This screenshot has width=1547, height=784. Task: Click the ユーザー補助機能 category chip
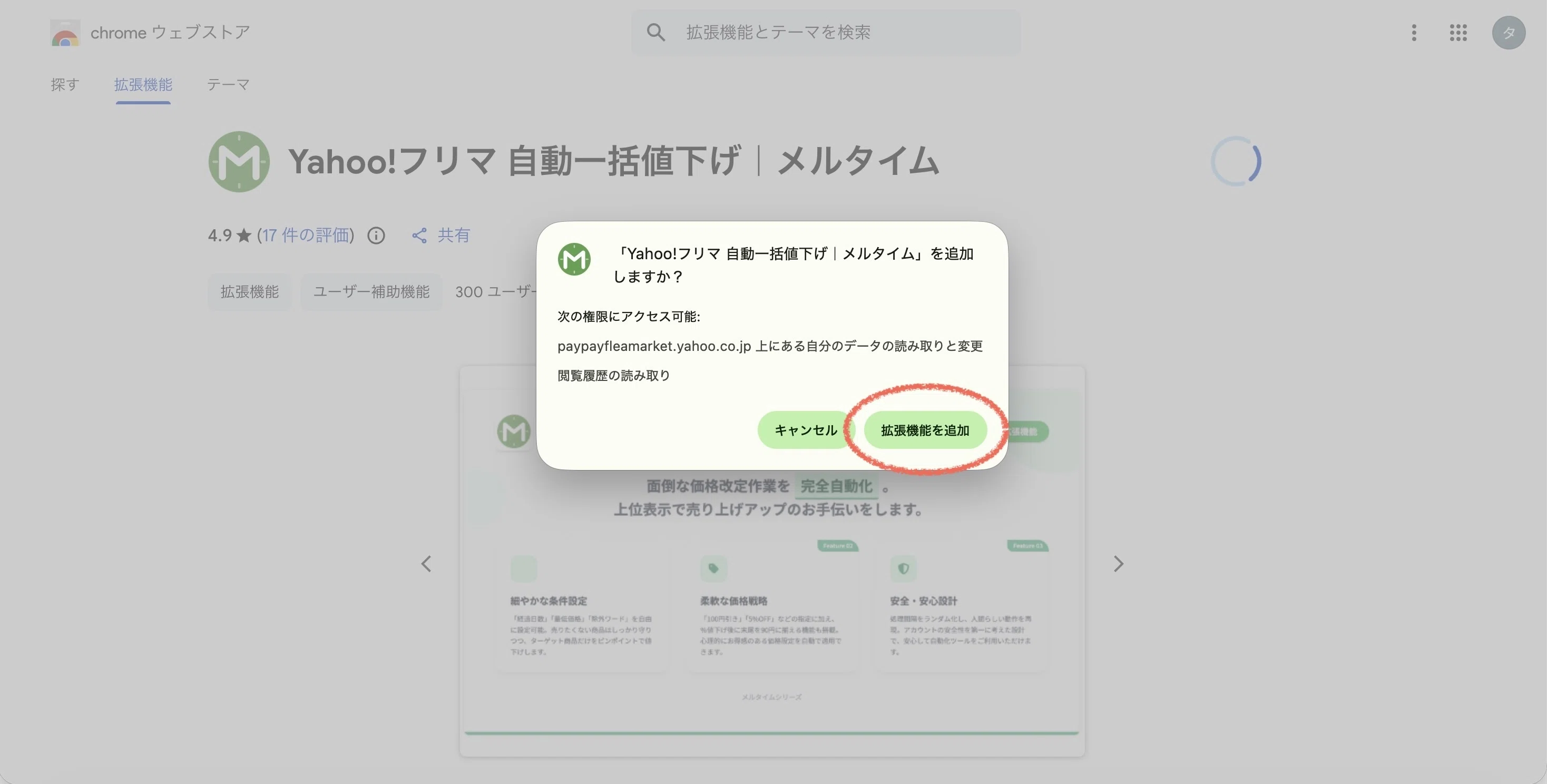[x=371, y=292]
